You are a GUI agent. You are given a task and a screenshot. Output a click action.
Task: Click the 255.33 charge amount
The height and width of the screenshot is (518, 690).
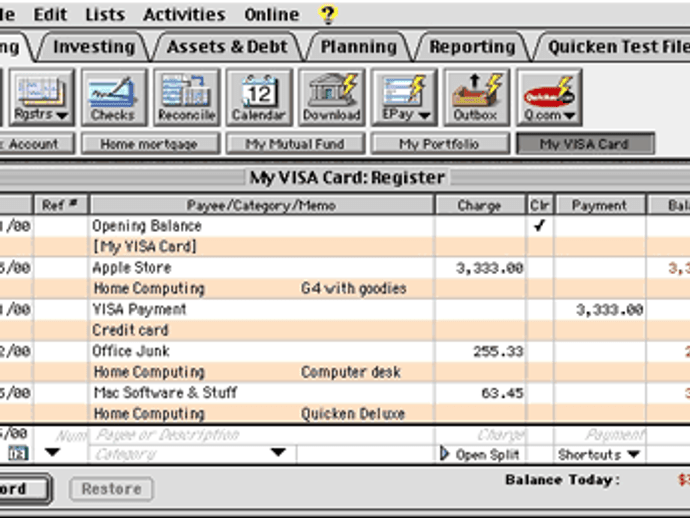499,351
